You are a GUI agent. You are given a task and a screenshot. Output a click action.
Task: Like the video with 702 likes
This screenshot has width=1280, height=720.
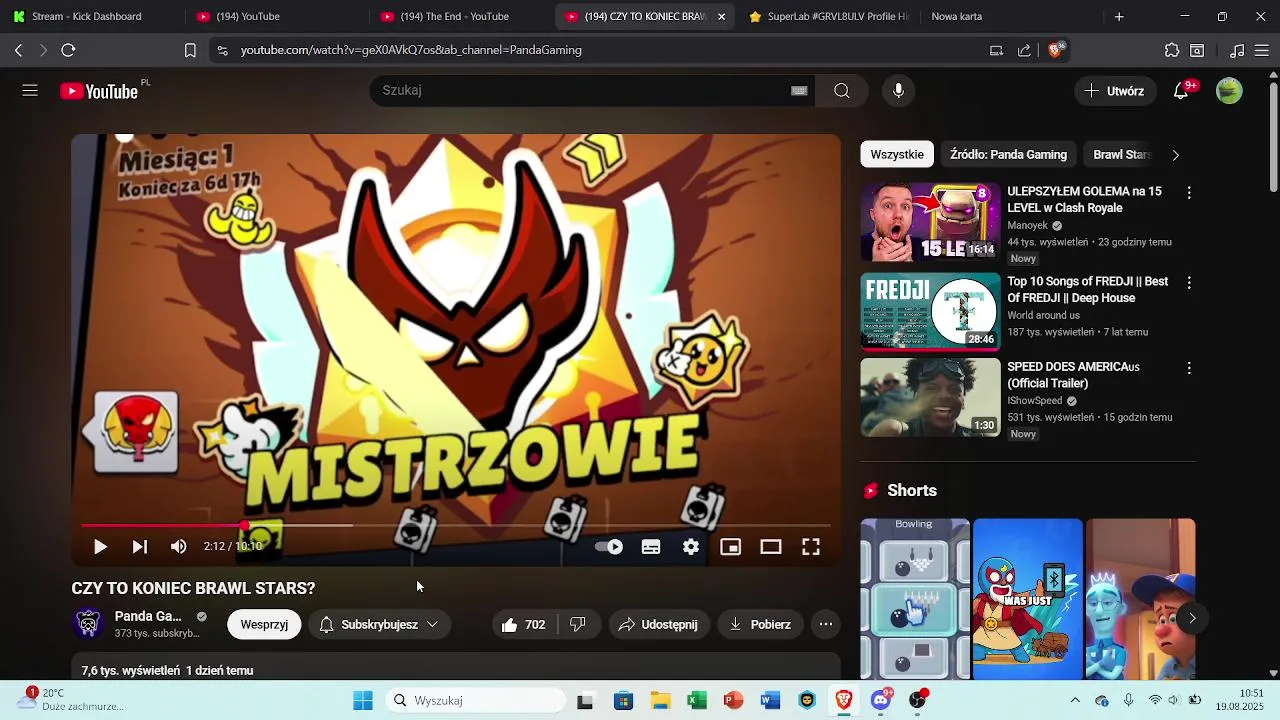523,625
